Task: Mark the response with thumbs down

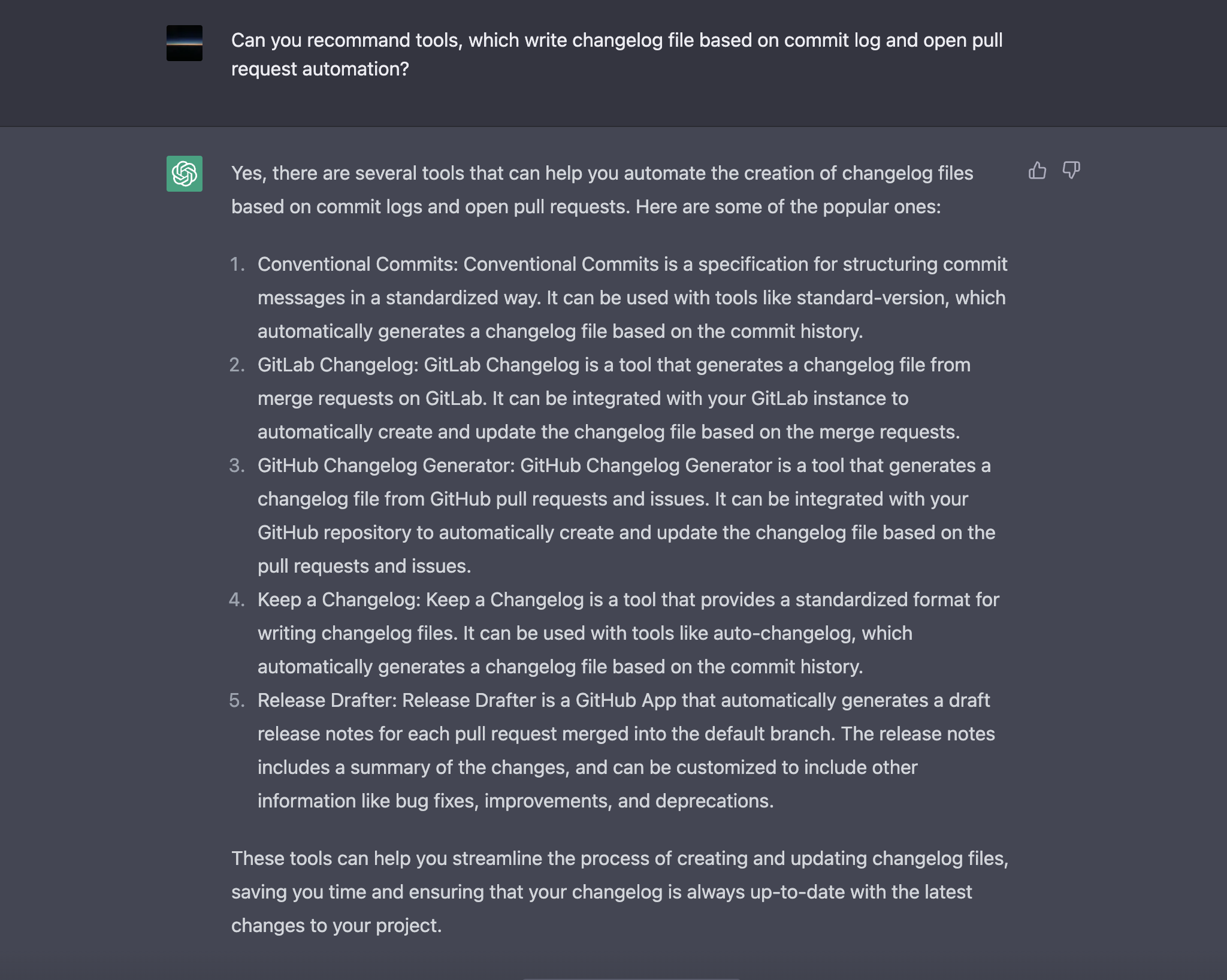Action: pos(1071,171)
